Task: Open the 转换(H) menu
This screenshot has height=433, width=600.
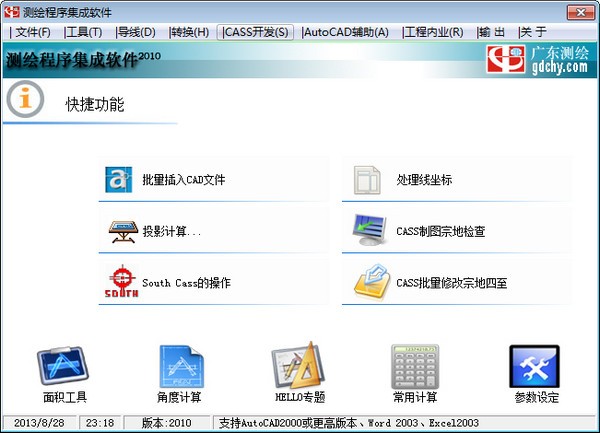Action: click(189, 32)
